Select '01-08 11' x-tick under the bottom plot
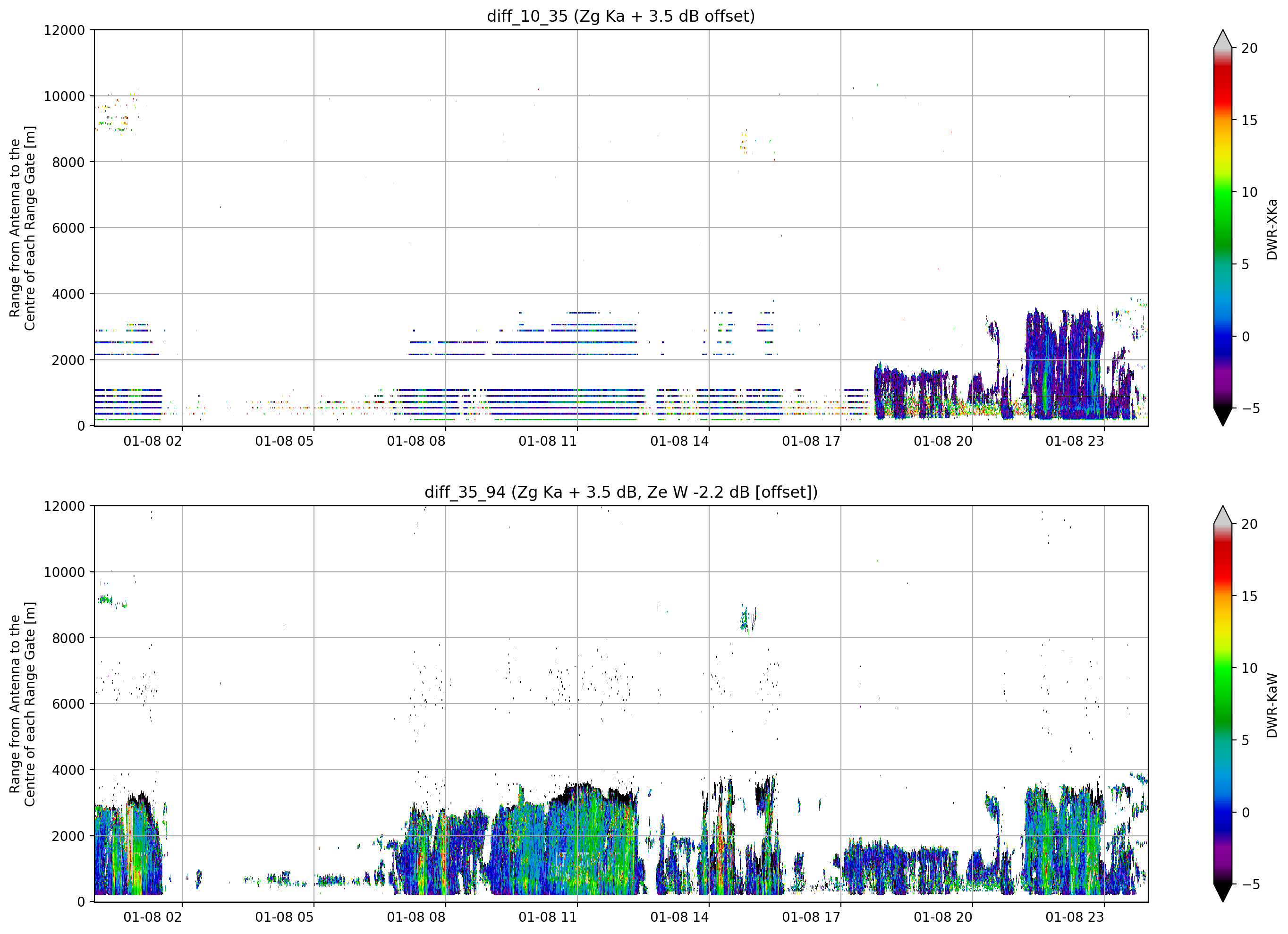This screenshot has width=1288, height=934. coord(548,917)
